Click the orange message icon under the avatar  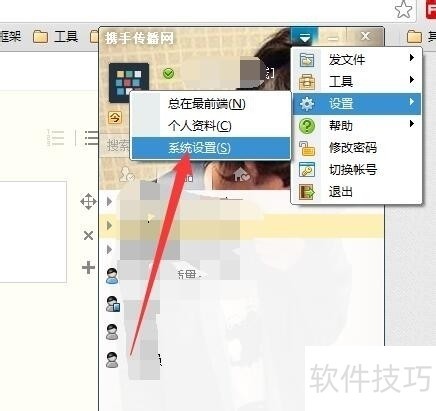click(115, 118)
